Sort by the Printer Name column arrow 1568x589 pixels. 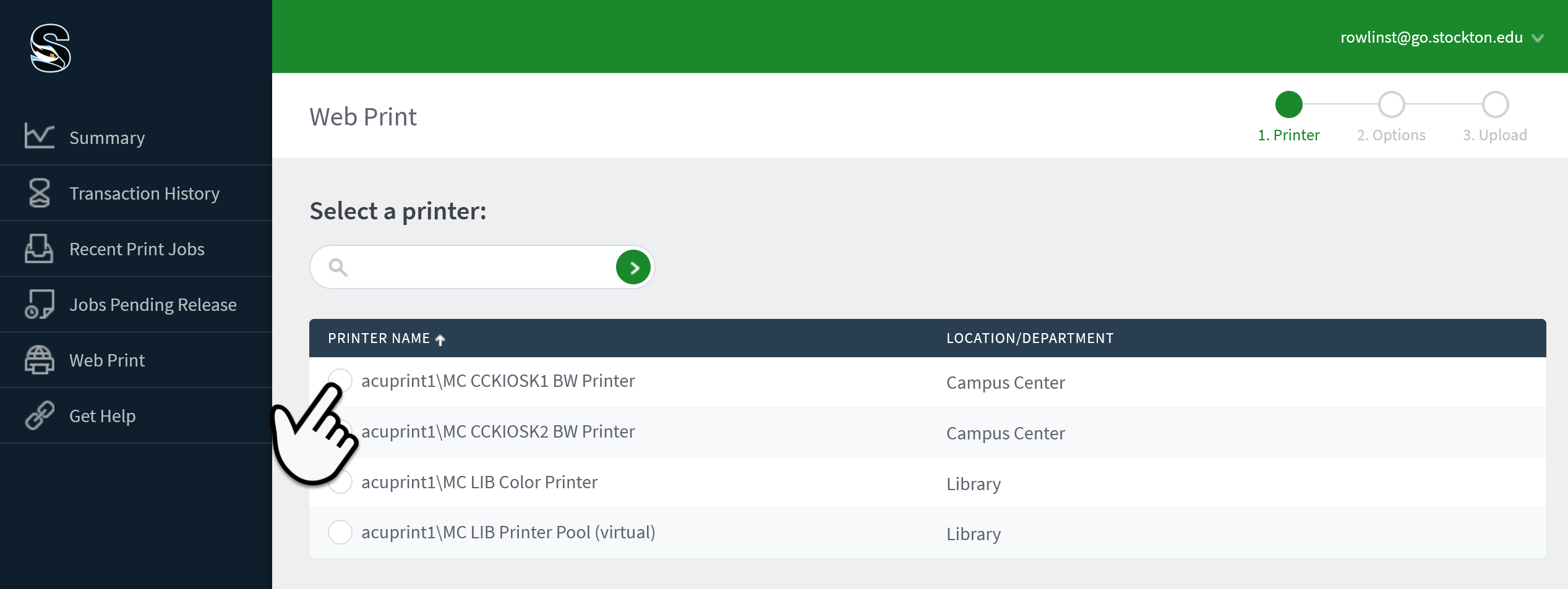440,339
